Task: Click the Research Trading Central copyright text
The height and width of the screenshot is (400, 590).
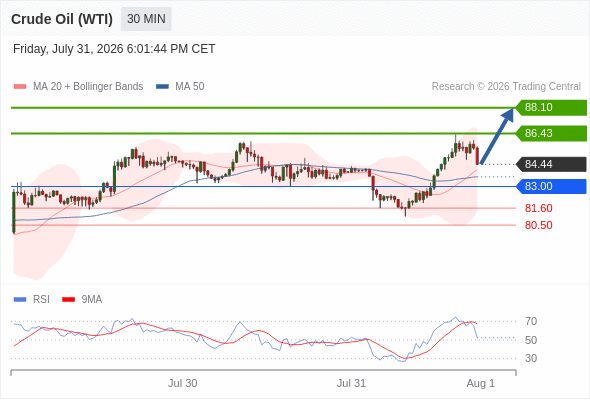Action: (x=506, y=87)
